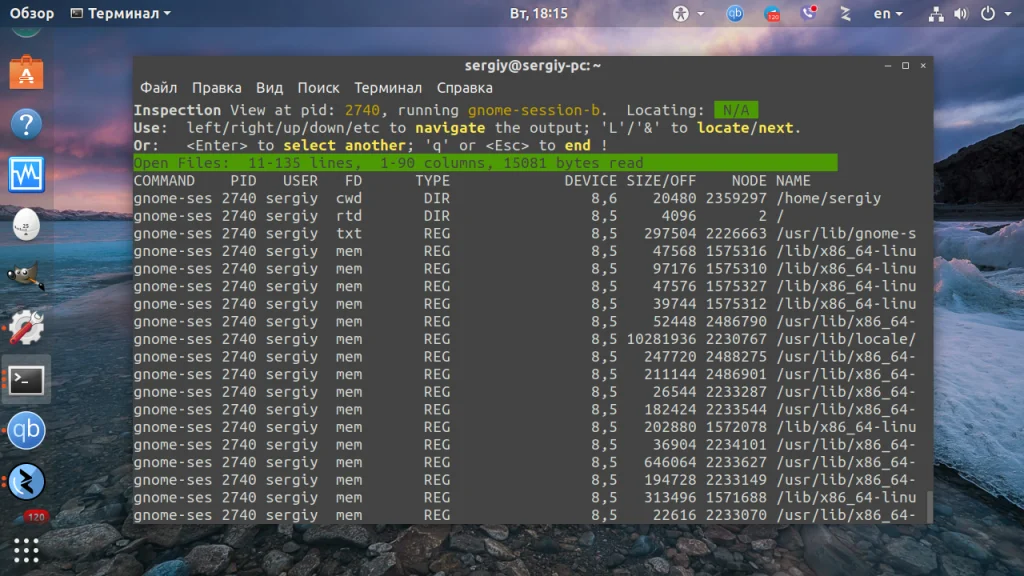Click the terminal vertical scrollbar
This screenshot has height=576, width=1024.
pos(929,507)
